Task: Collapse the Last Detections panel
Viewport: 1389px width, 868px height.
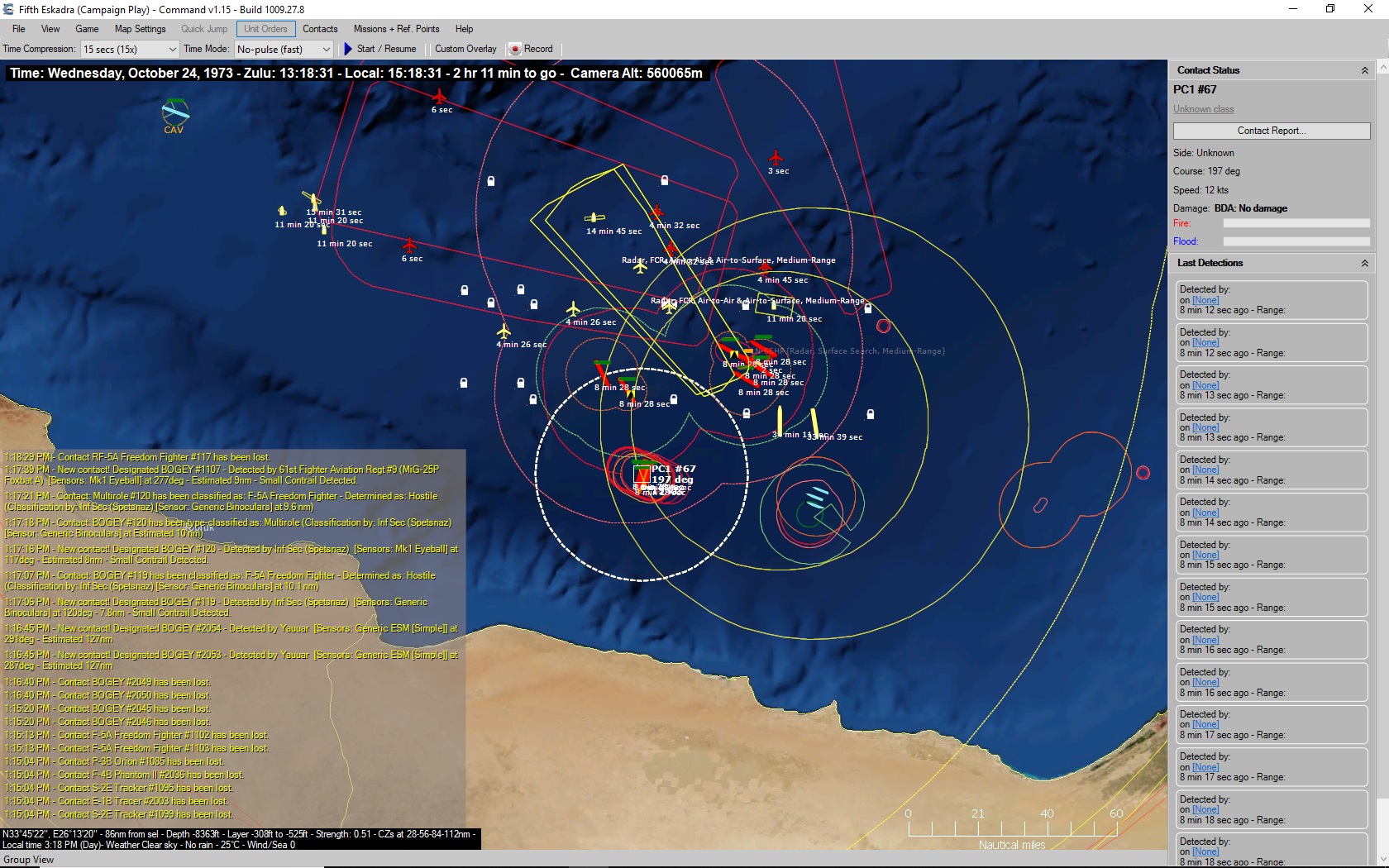Action: pyautogui.click(x=1364, y=263)
